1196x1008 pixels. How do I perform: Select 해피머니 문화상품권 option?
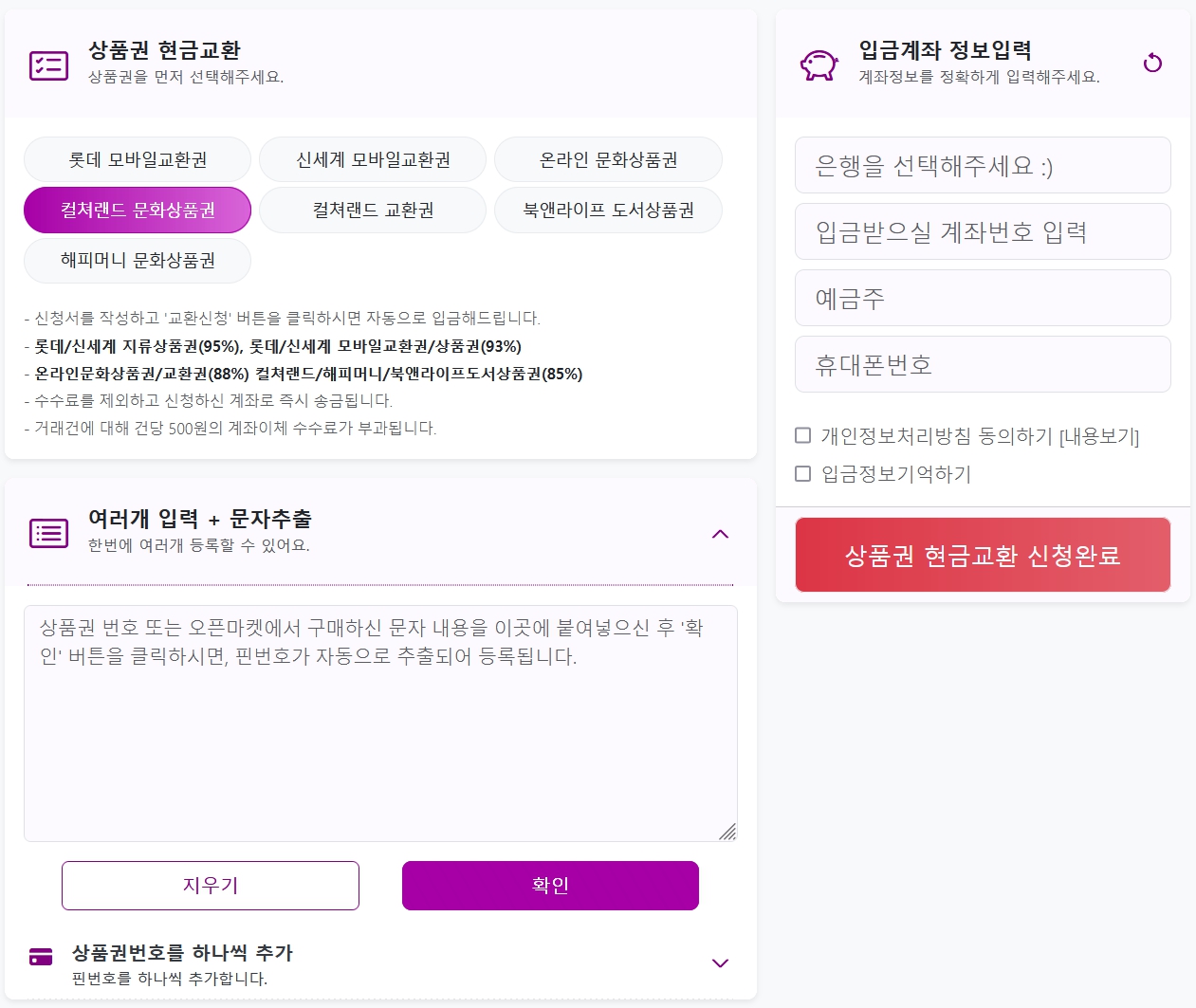tap(138, 260)
